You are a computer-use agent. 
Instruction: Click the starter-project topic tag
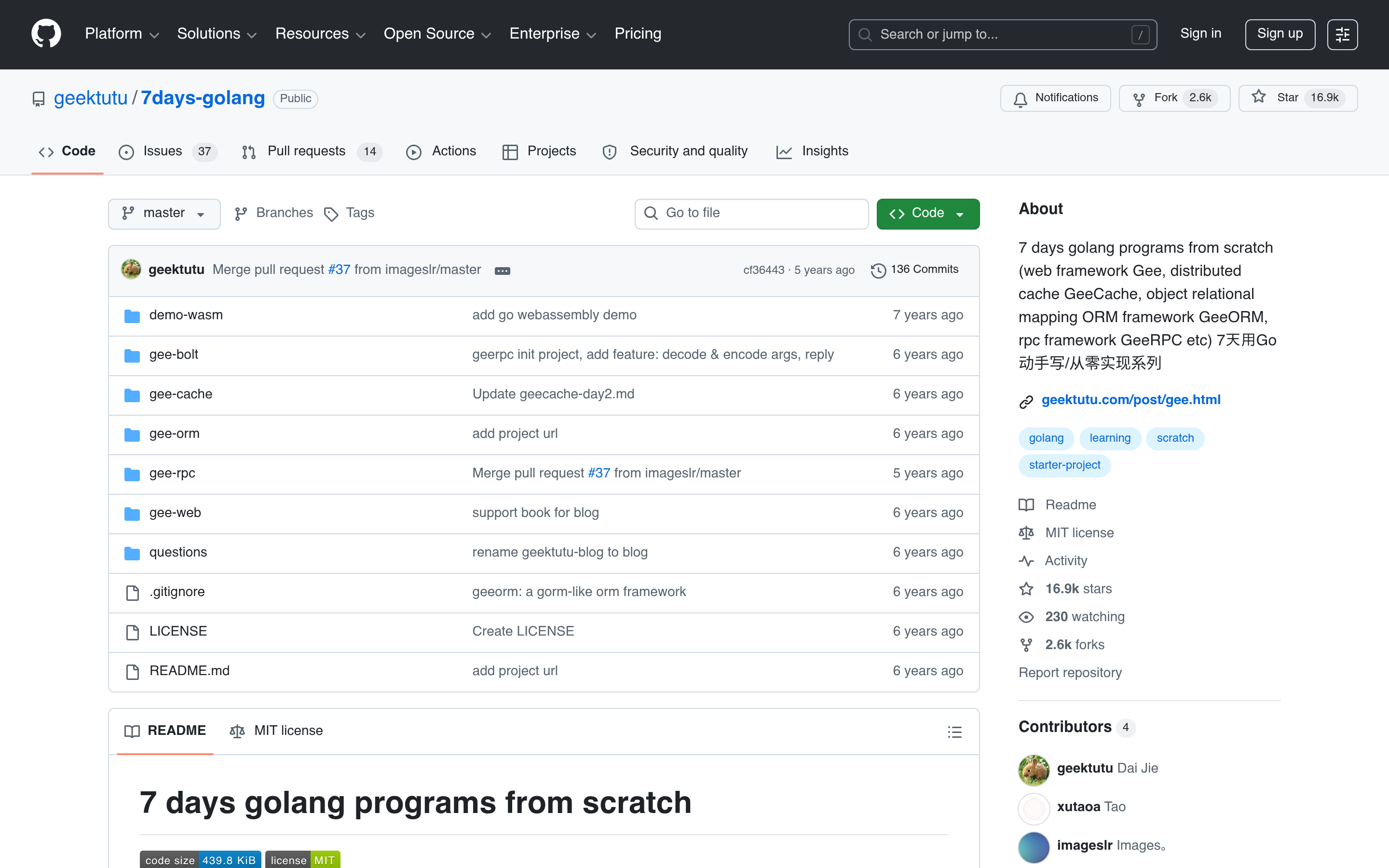(x=1064, y=465)
